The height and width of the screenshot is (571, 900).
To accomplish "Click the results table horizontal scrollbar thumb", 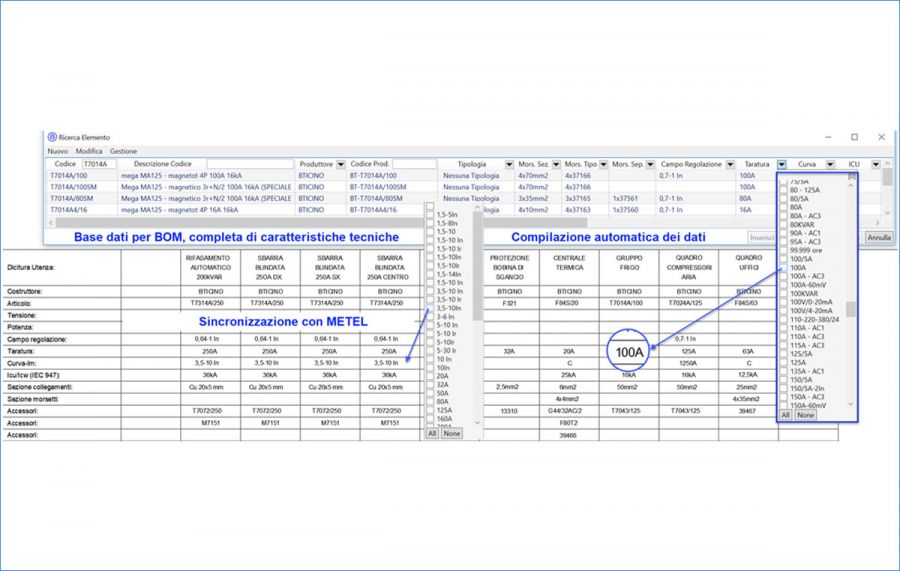I will click(321, 222).
